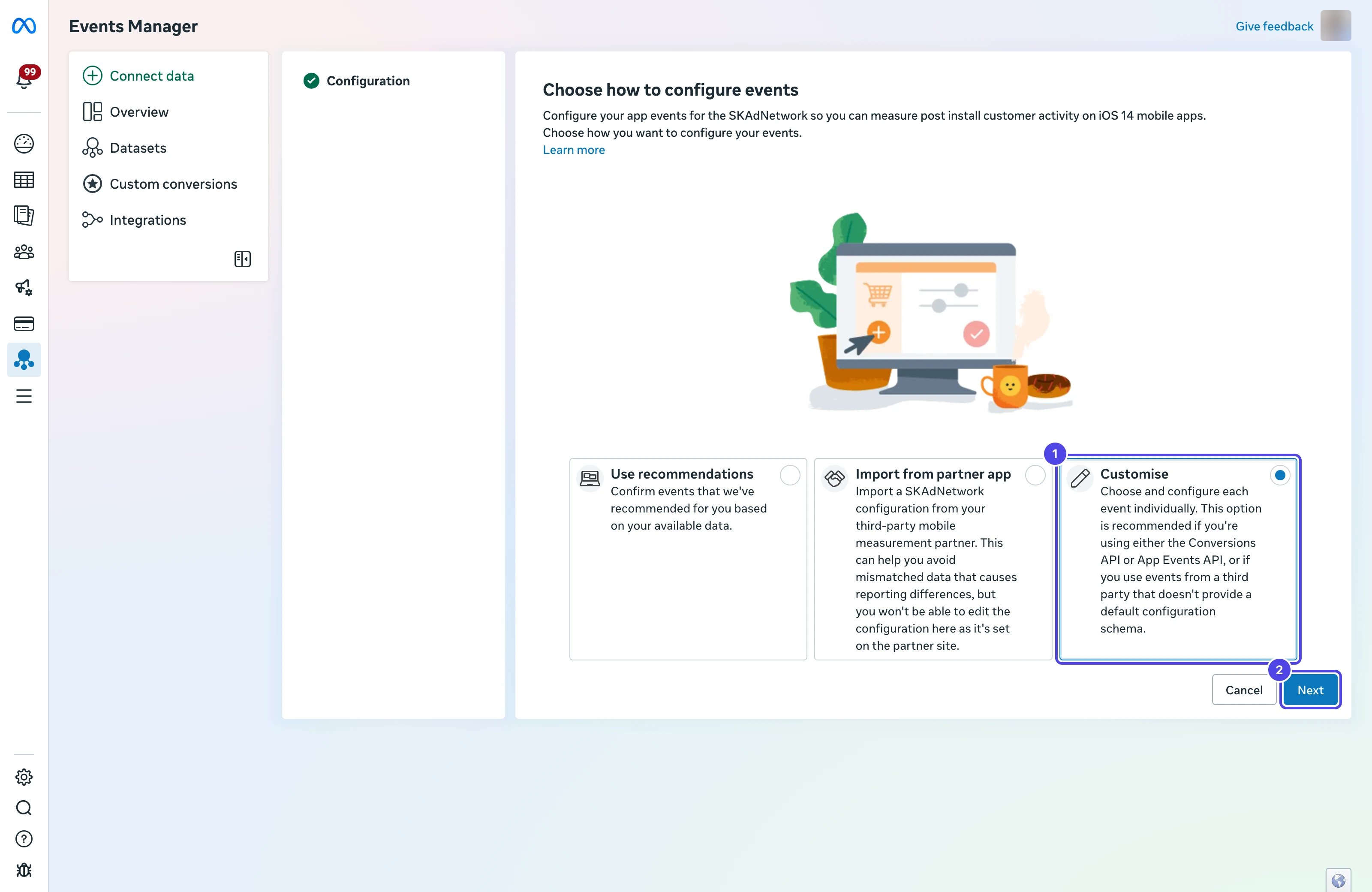Open the advertising settings megaphone icon
This screenshot has height=892, width=1372.
point(24,288)
